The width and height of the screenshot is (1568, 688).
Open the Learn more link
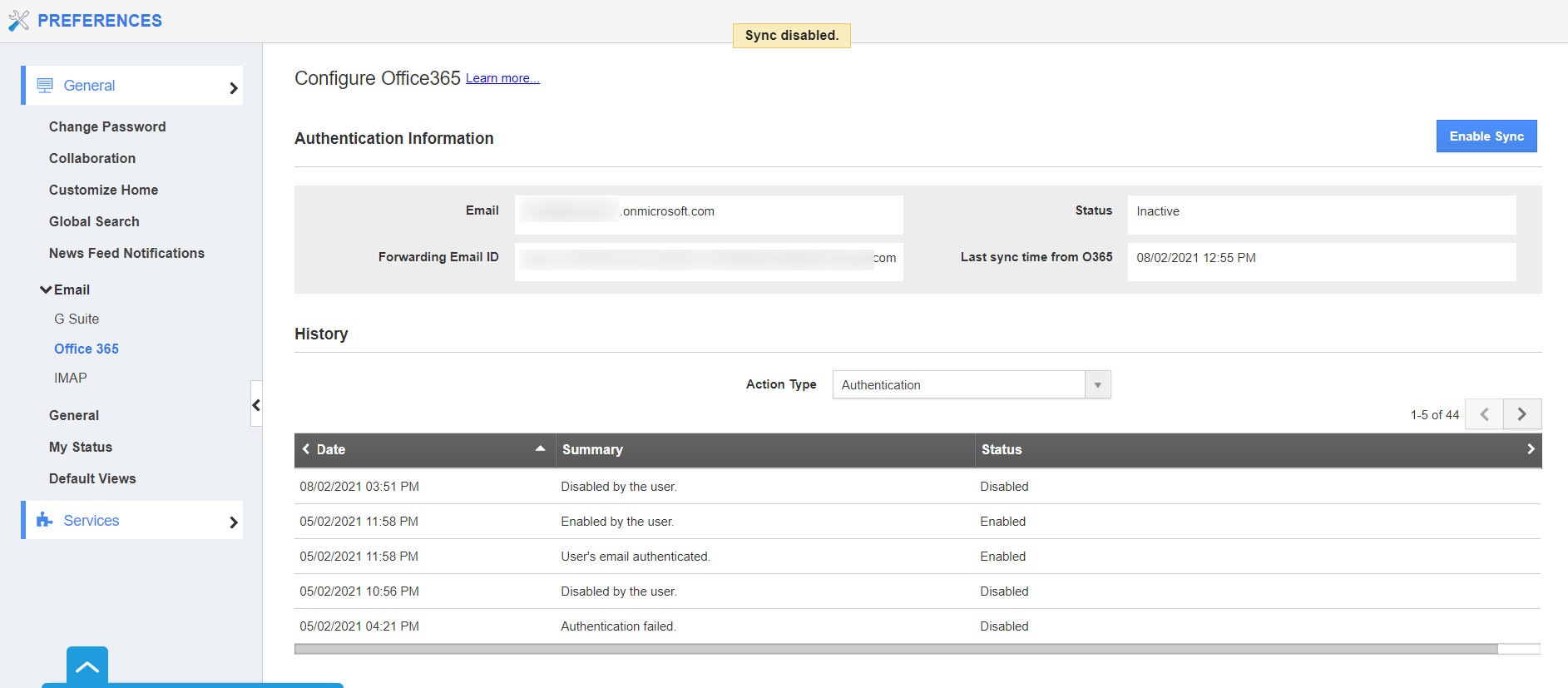coord(502,78)
